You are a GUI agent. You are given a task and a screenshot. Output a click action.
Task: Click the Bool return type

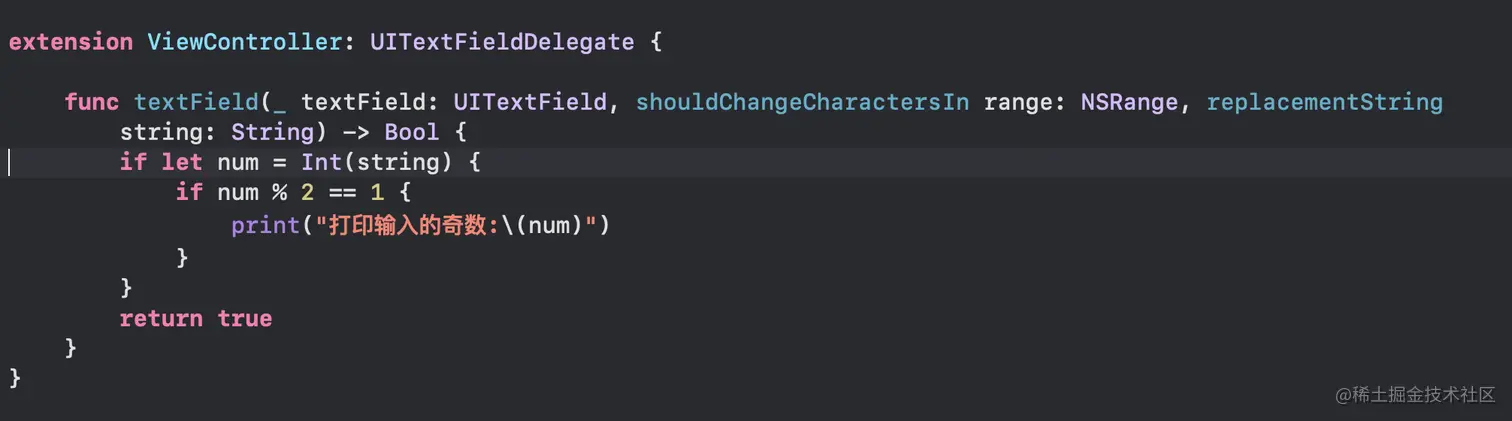point(412,132)
